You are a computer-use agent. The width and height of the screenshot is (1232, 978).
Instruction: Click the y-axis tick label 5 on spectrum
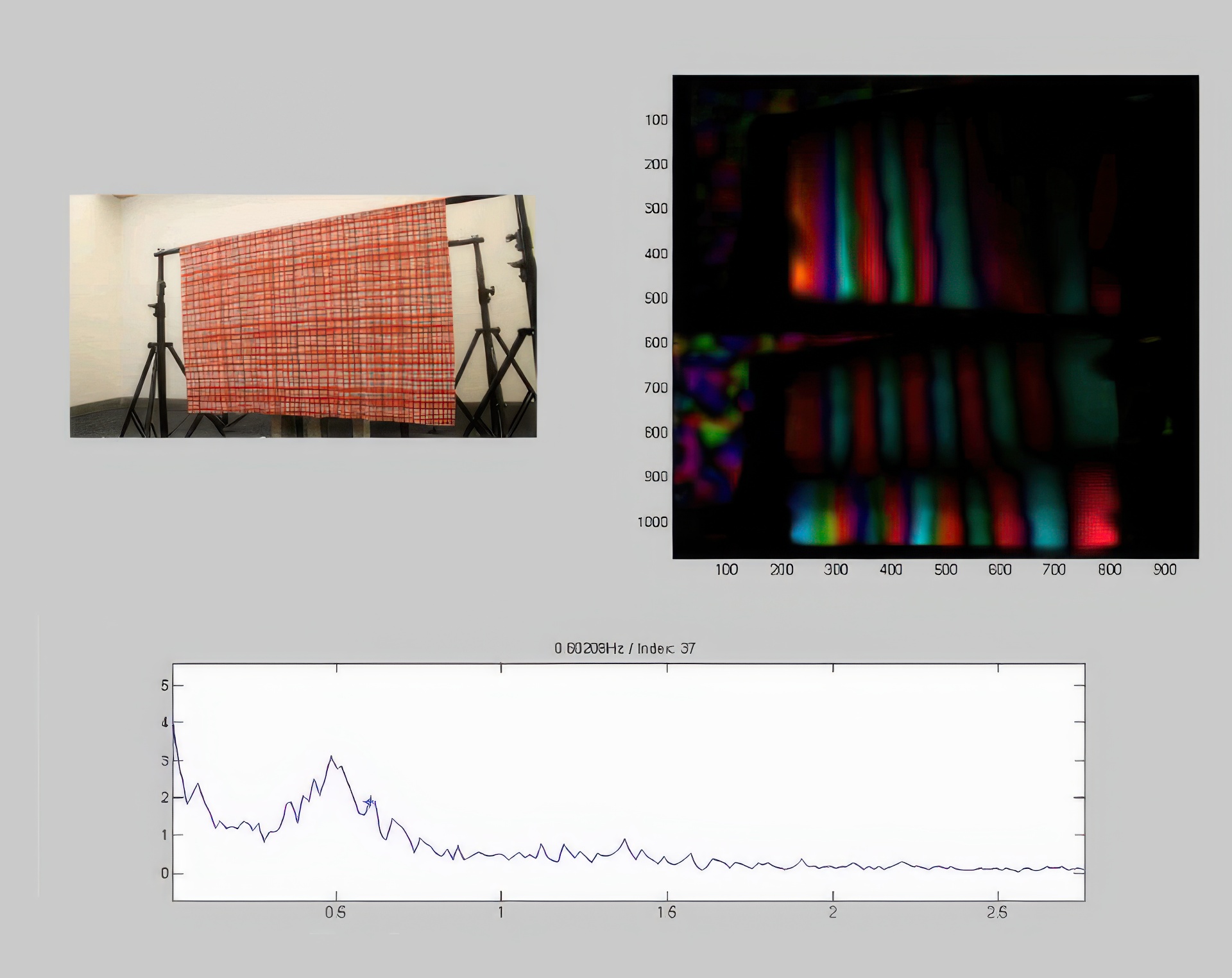(164, 685)
